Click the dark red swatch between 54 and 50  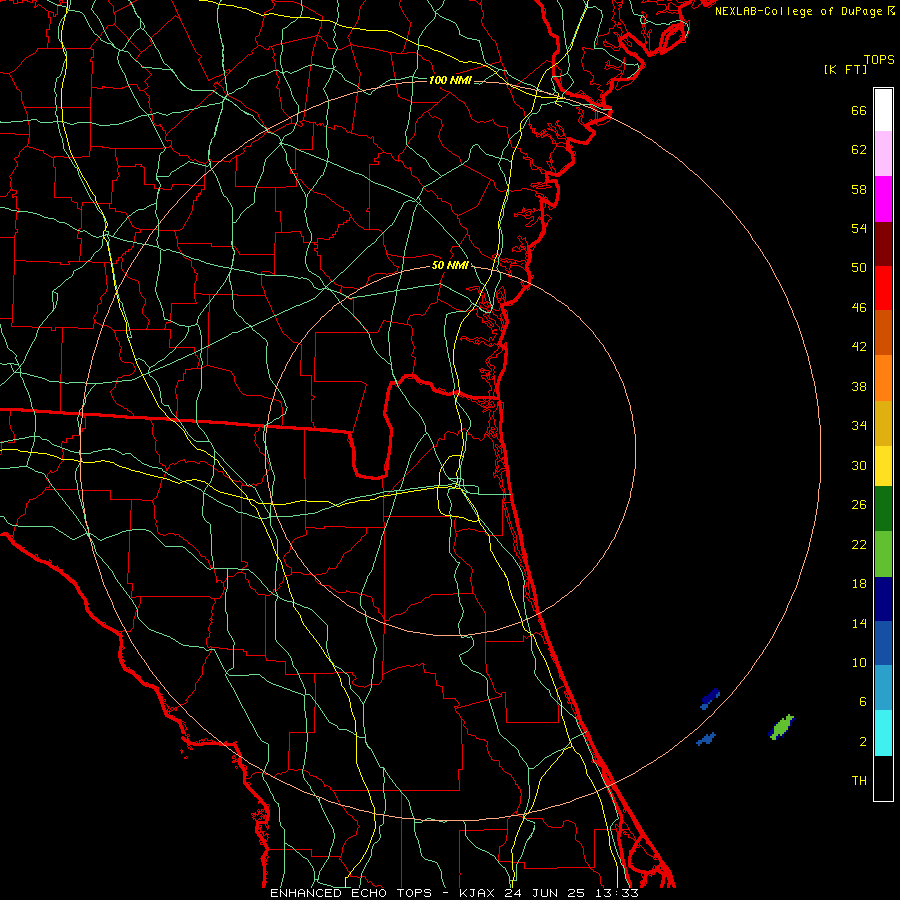(883, 244)
